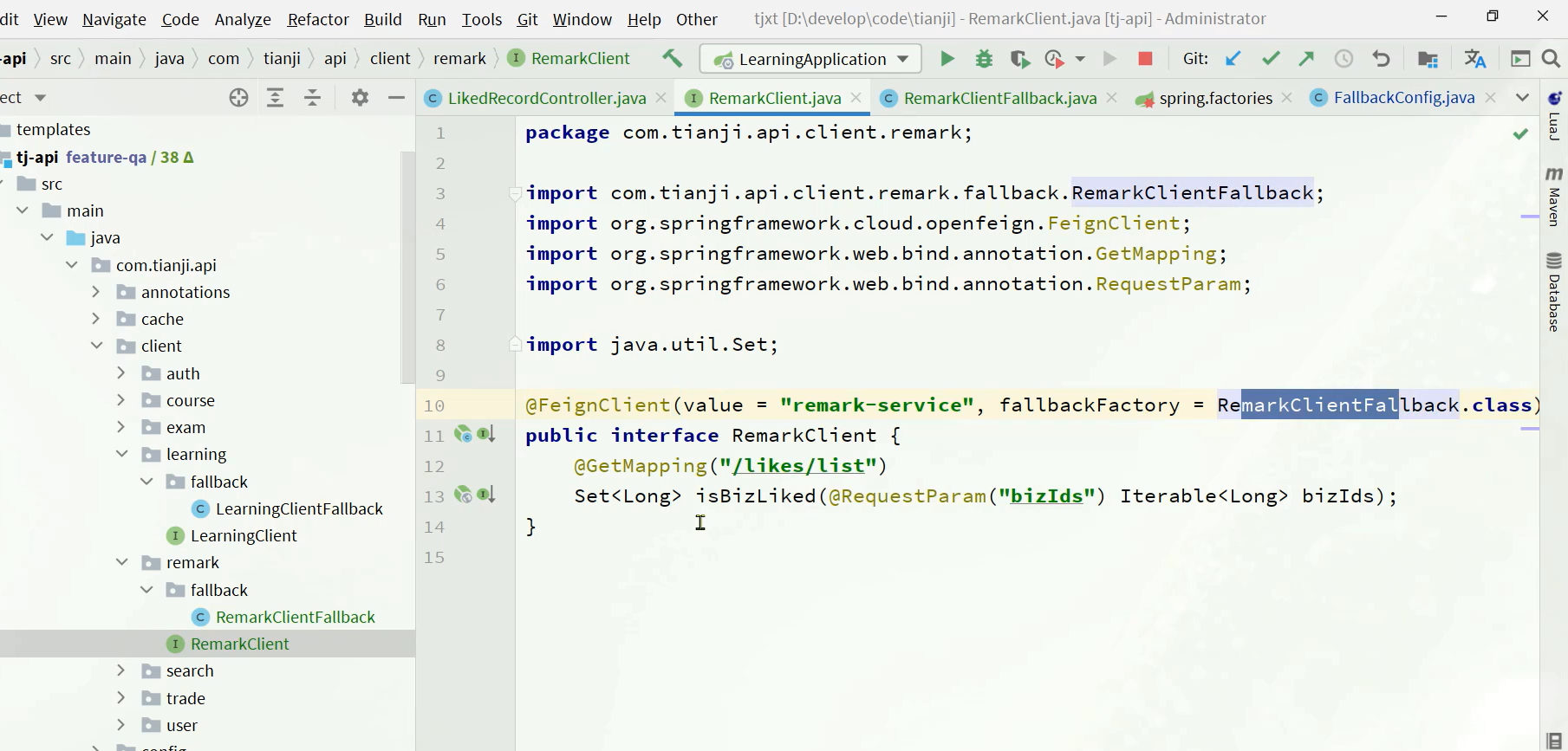Open the Maven tool window
Image resolution: width=1568 pixels, height=751 pixels.
click(1554, 196)
